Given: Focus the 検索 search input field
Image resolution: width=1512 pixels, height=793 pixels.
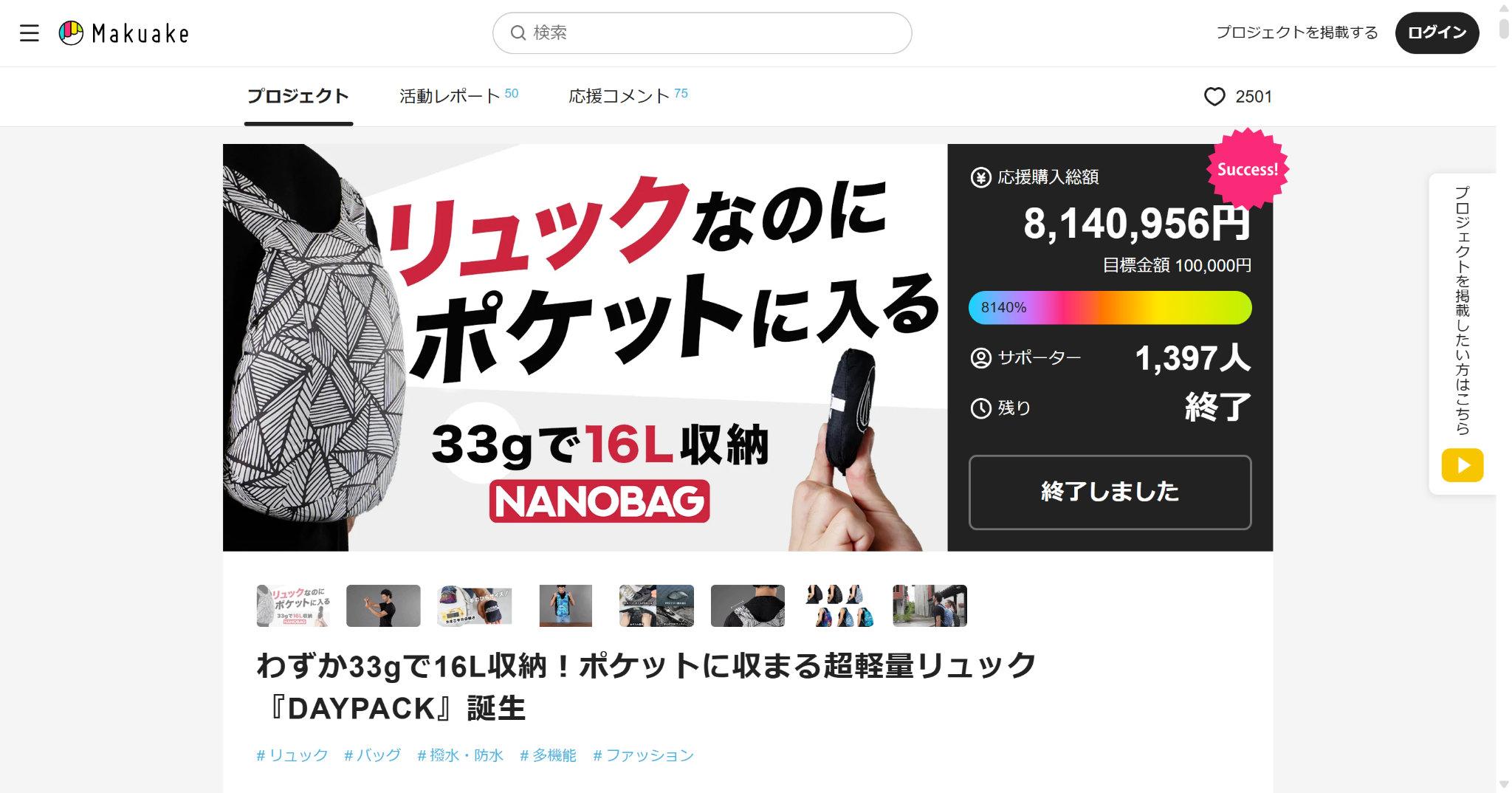Looking at the screenshot, I should (x=702, y=33).
